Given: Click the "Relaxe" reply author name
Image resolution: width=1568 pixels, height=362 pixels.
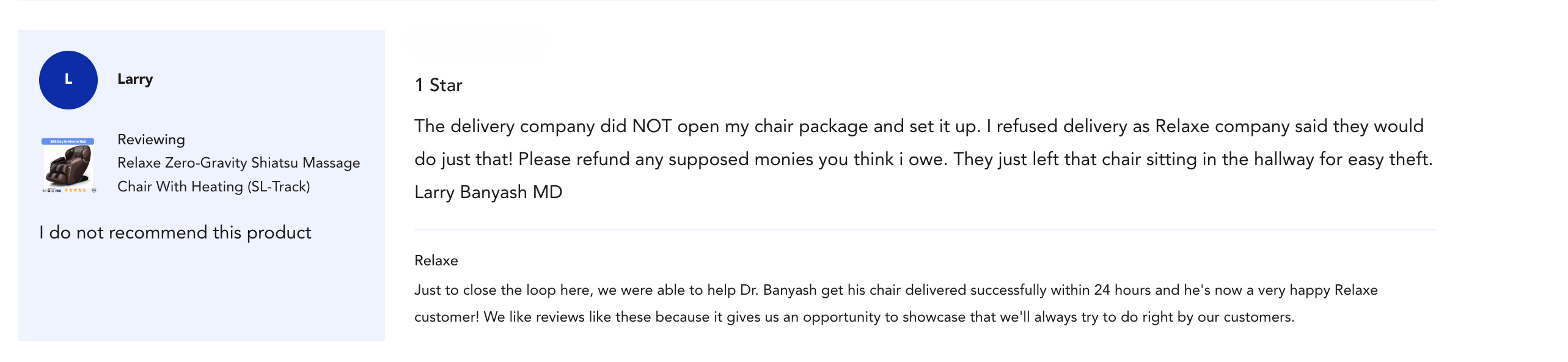Looking at the screenshot, I should click(x=436, y=260).
